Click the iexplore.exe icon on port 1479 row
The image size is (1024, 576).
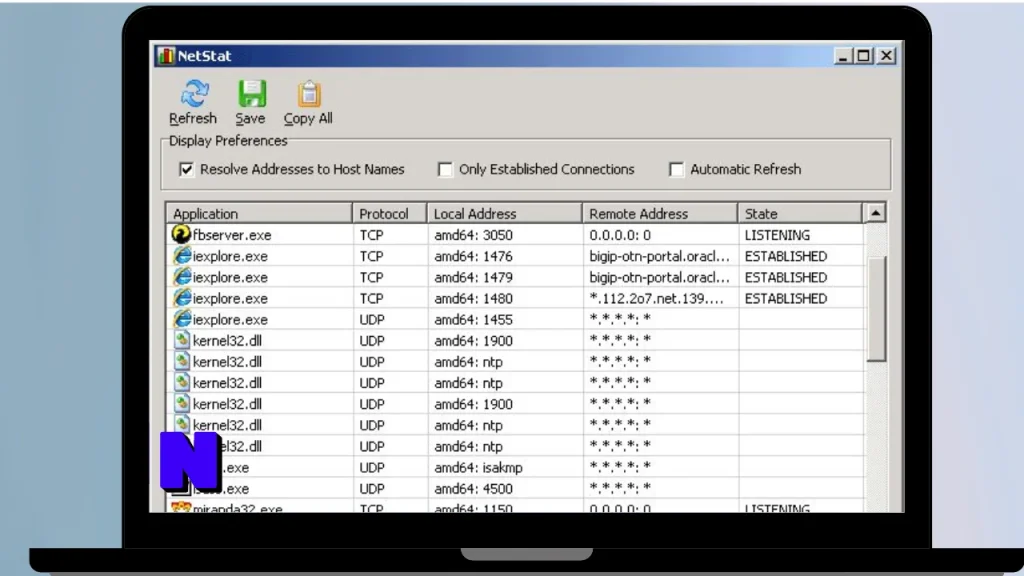[182, 276]
